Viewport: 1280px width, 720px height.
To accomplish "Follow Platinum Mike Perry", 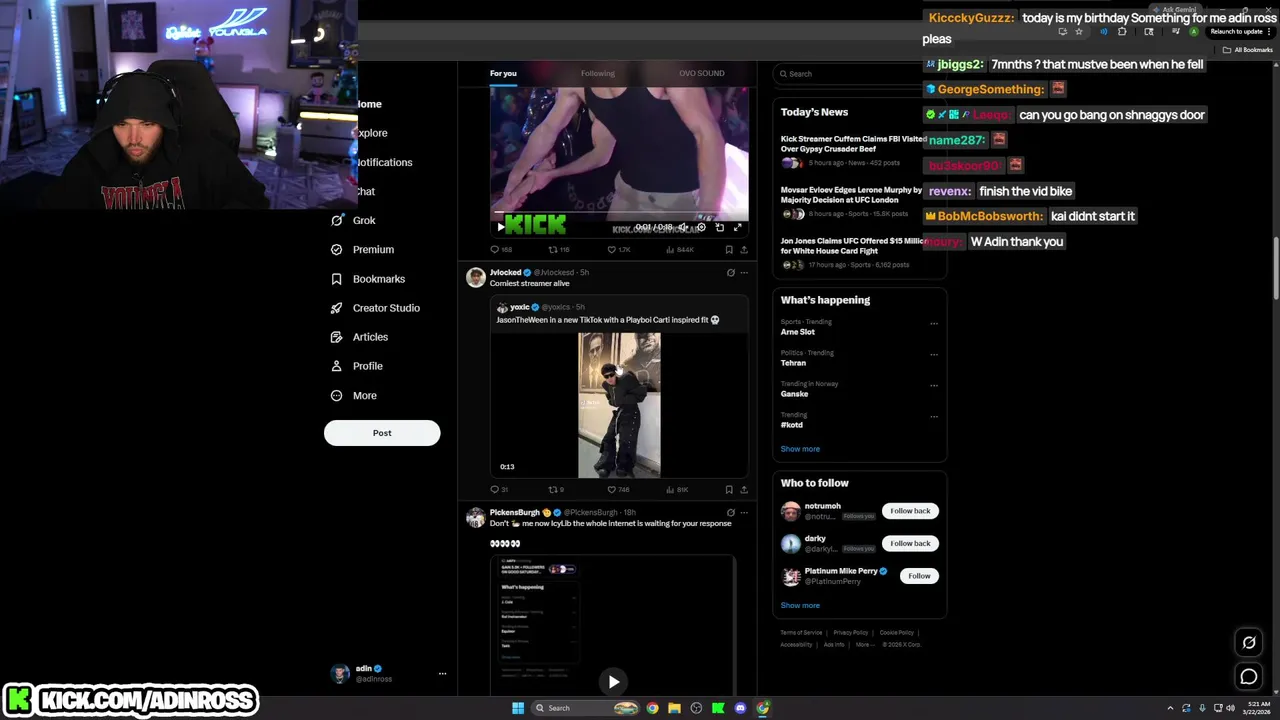I will [919, 576].
